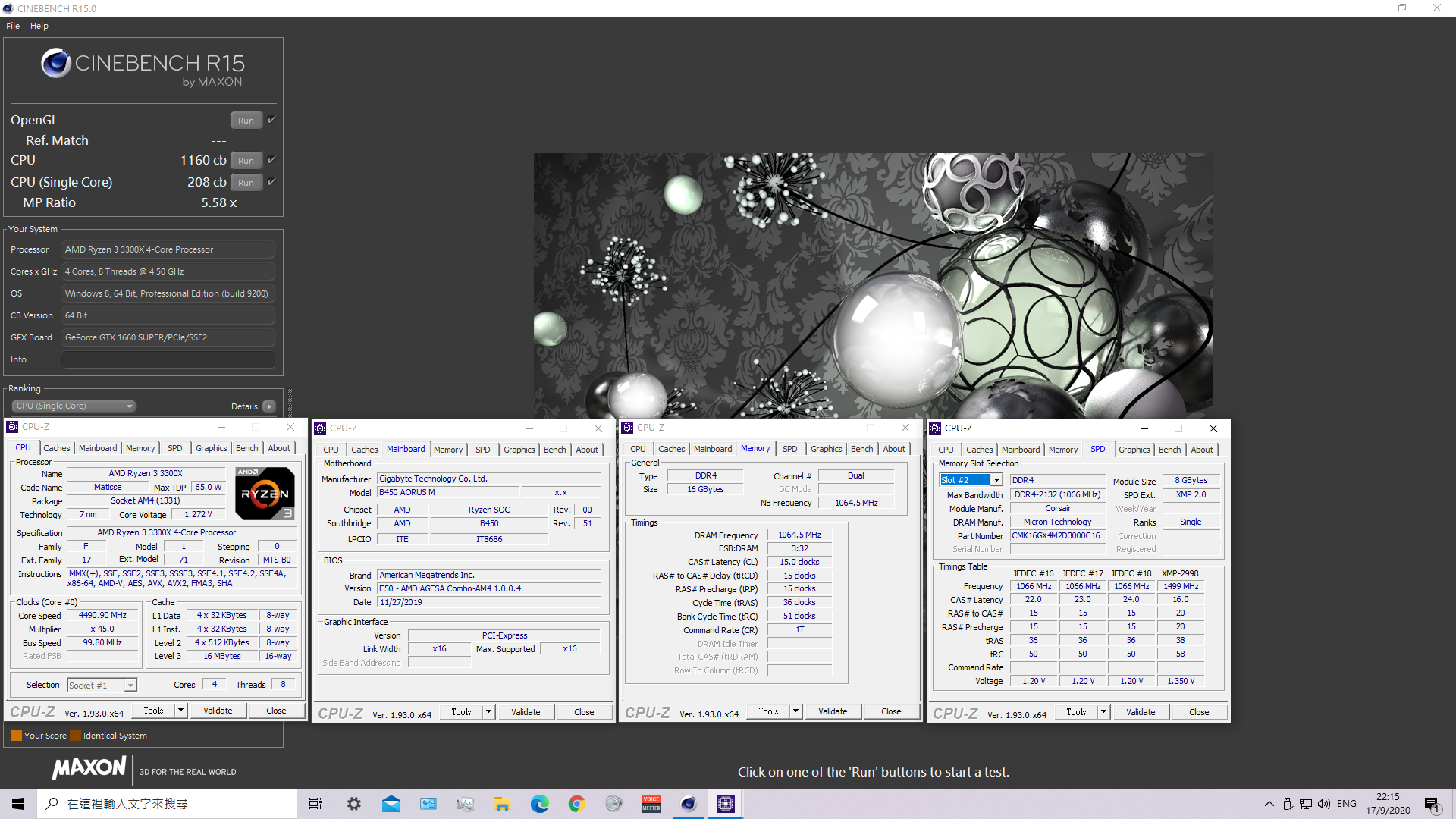Click the CPU-Z icon in the SPD window title

tap(935, 428)
